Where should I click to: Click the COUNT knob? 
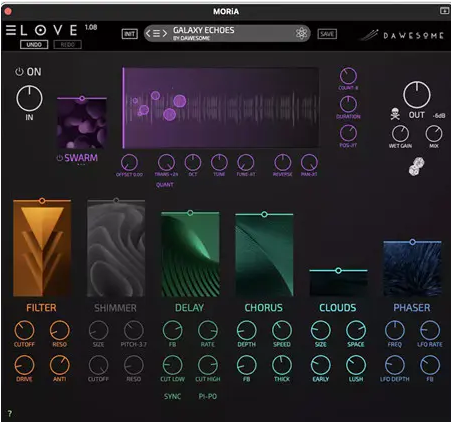(348, 76)
